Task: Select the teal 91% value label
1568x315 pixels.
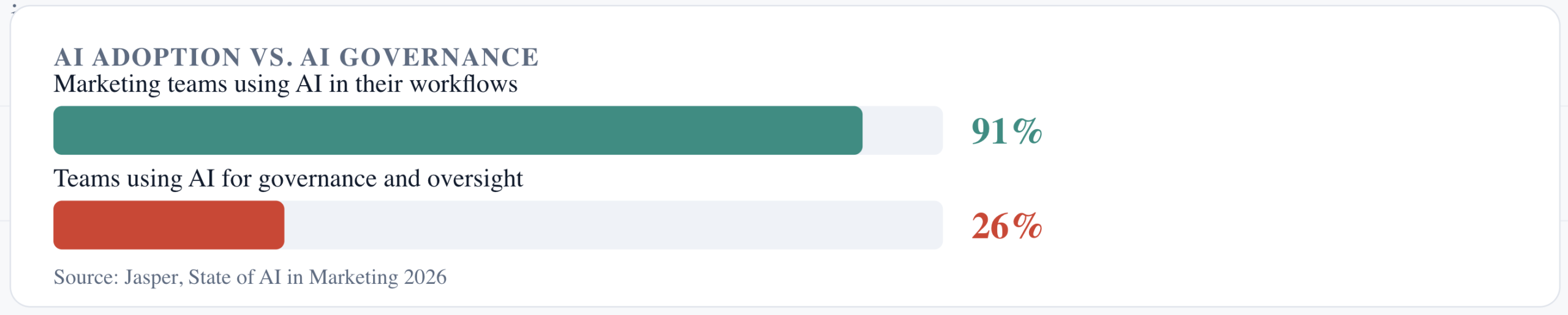Action: pyautogui.click(x=1006, y=131)
